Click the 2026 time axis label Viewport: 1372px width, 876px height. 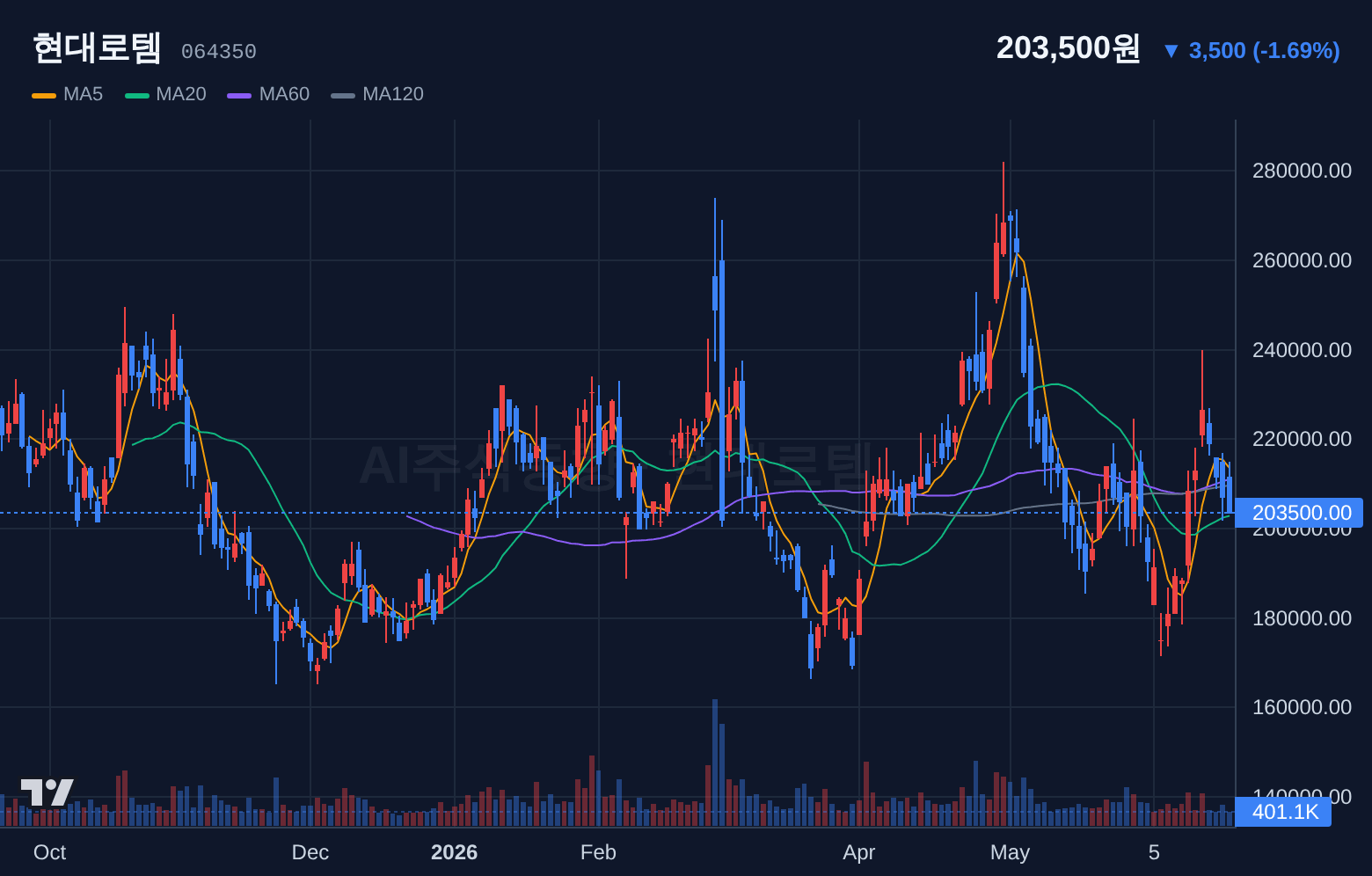coord(454,852)
